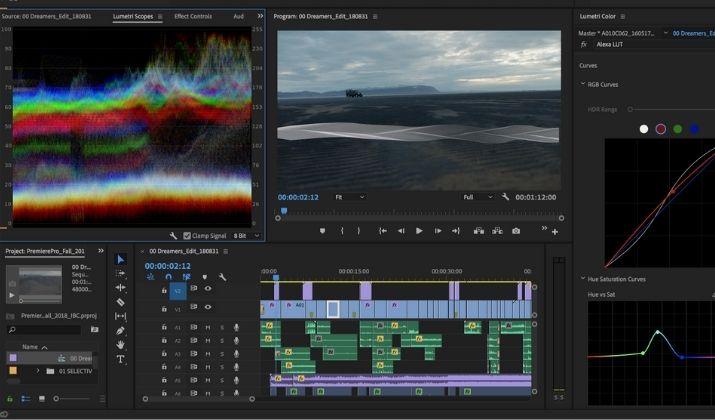Collapse the RGB Curves section

coord(583,84)
